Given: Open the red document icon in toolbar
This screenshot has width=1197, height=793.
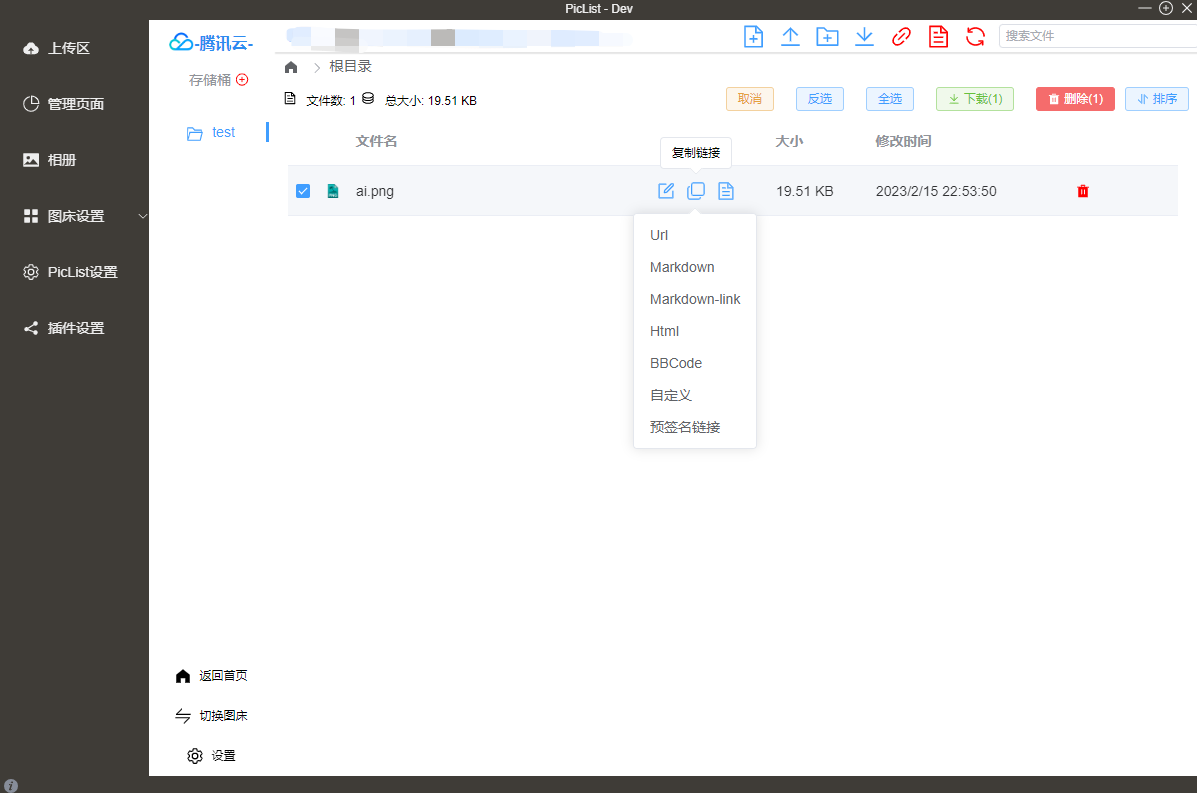Looking at the screenshot, I should [x=938, y=37].
